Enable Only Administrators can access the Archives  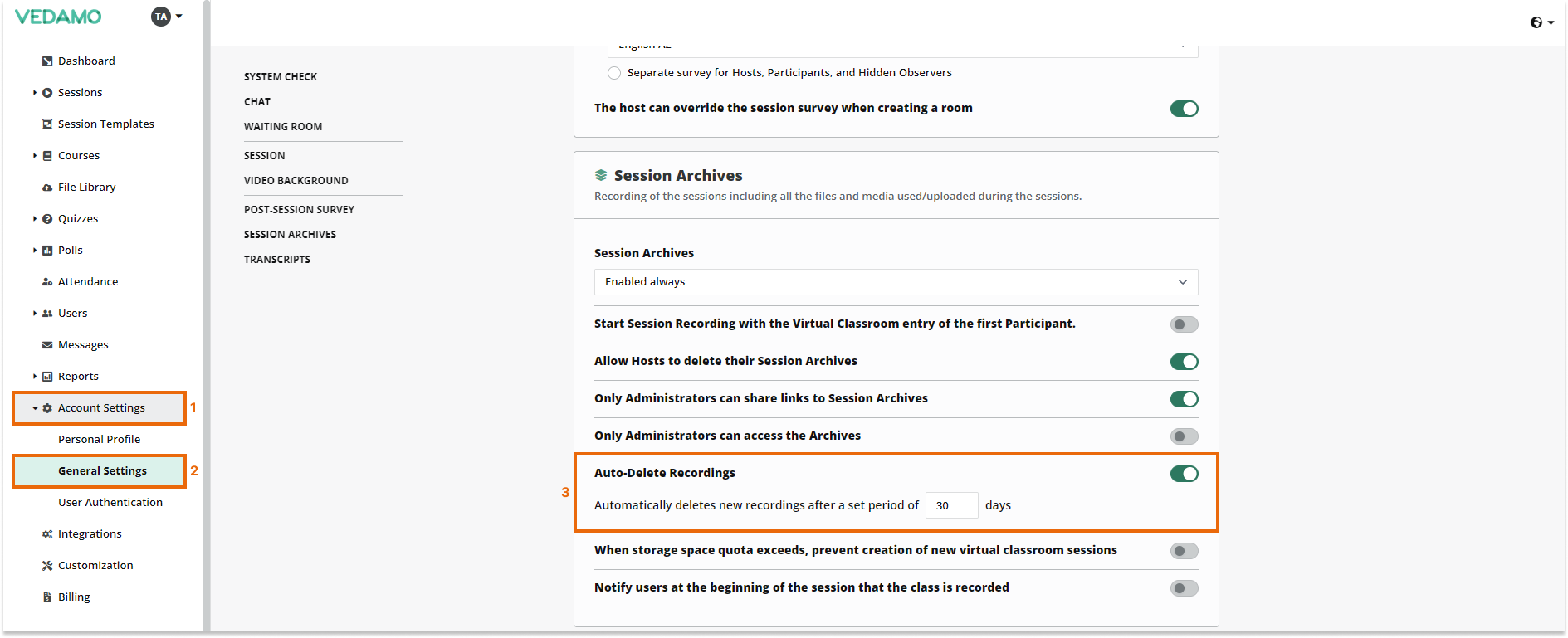pos(1184,436)
